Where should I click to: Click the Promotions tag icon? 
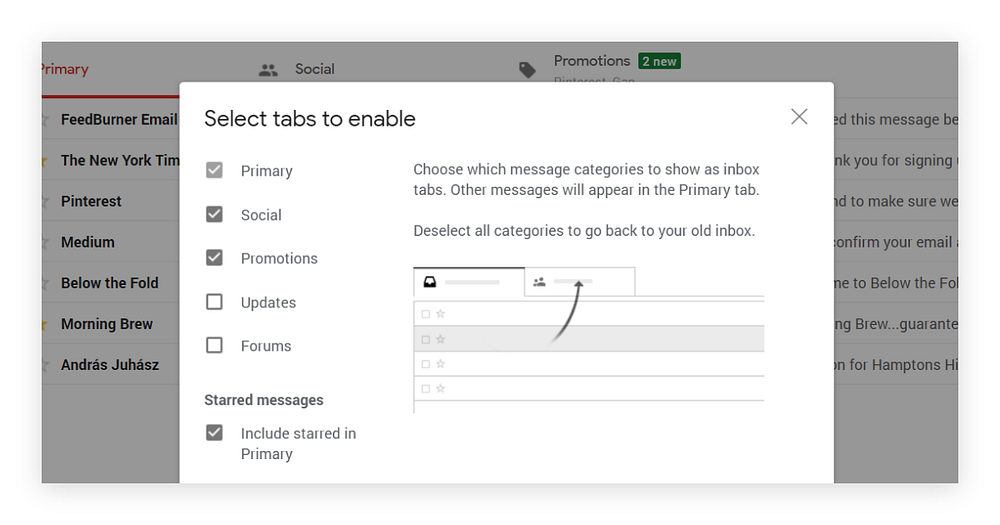(x=527, y=70)
